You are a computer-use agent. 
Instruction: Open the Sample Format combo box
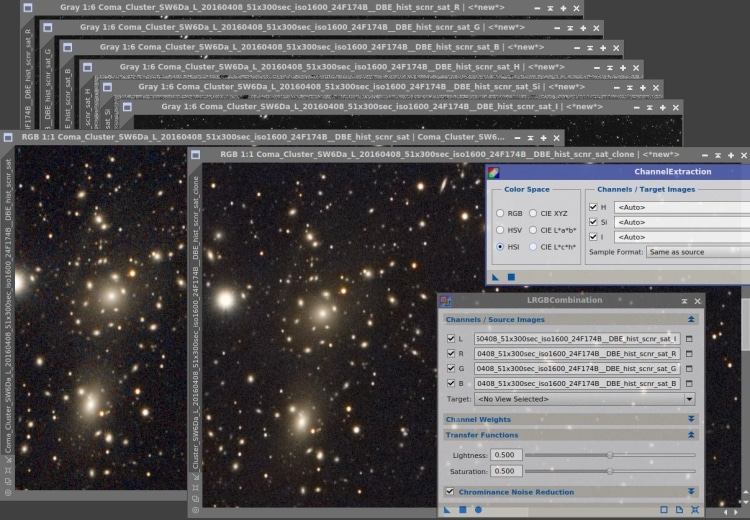[698, 252]
